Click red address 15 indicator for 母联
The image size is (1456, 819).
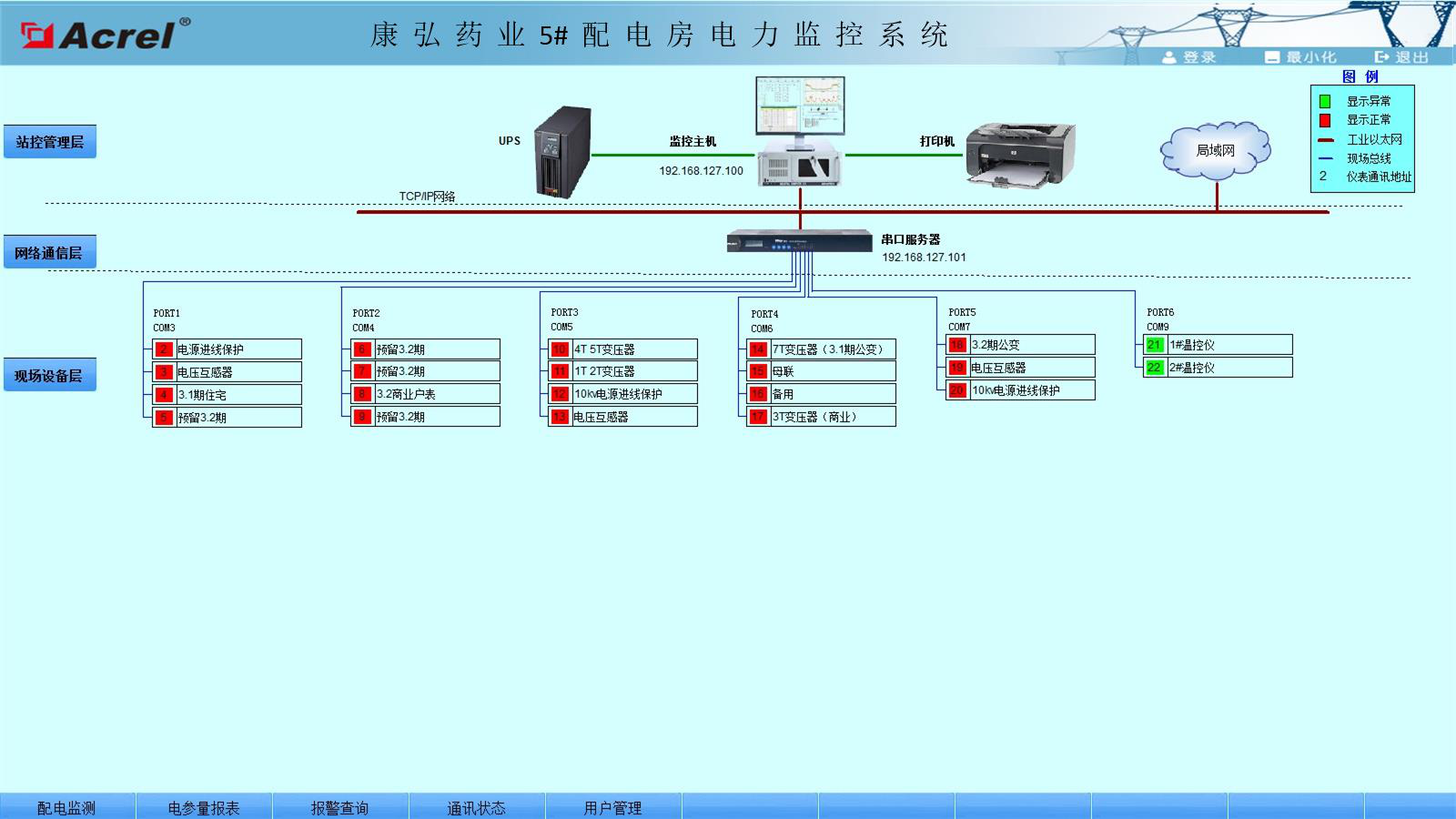(x=758, y=371)
